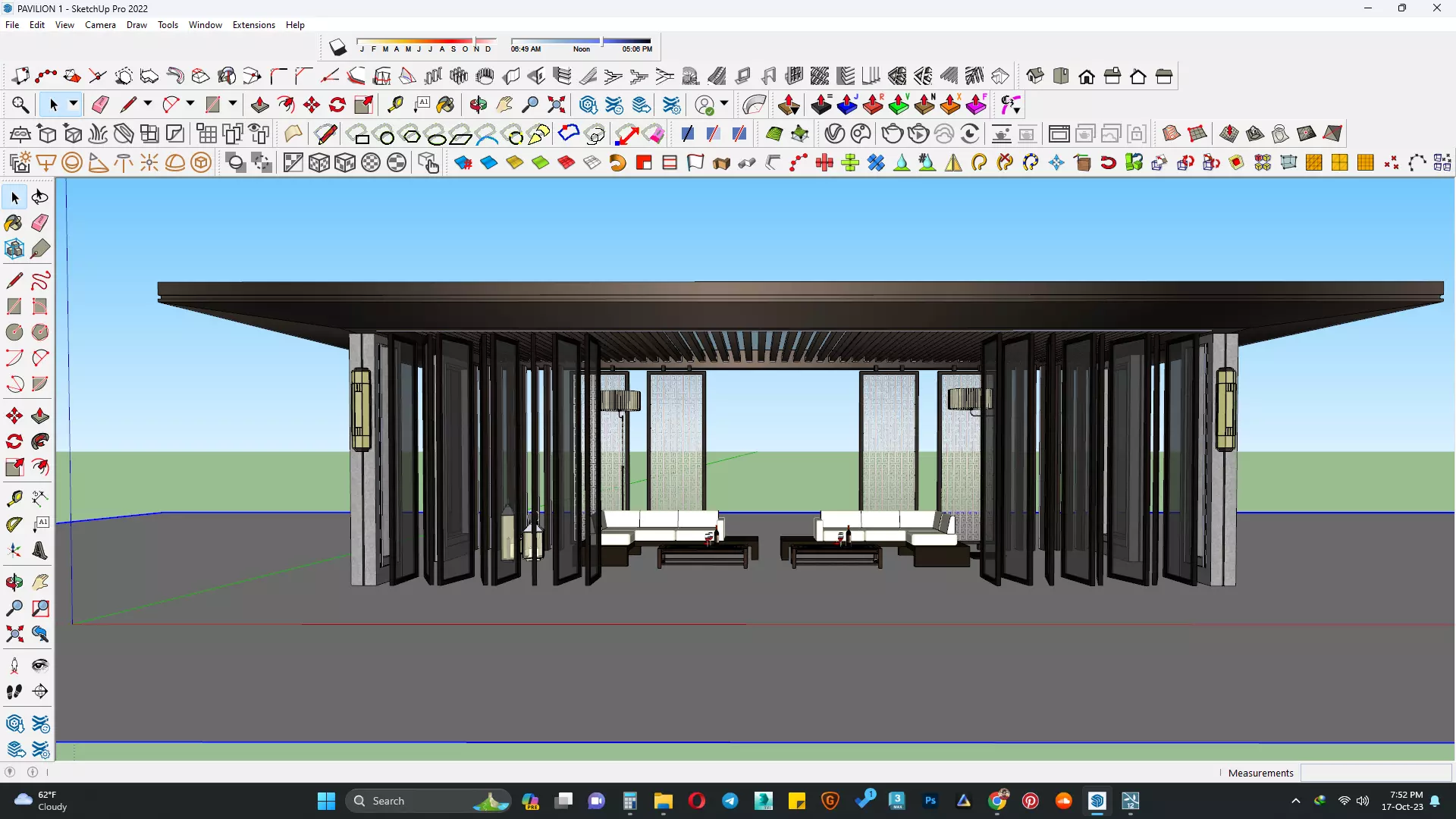This screenshot has height=819, width=1456.
Task: Open the File menu
Action: click(12, 25)
